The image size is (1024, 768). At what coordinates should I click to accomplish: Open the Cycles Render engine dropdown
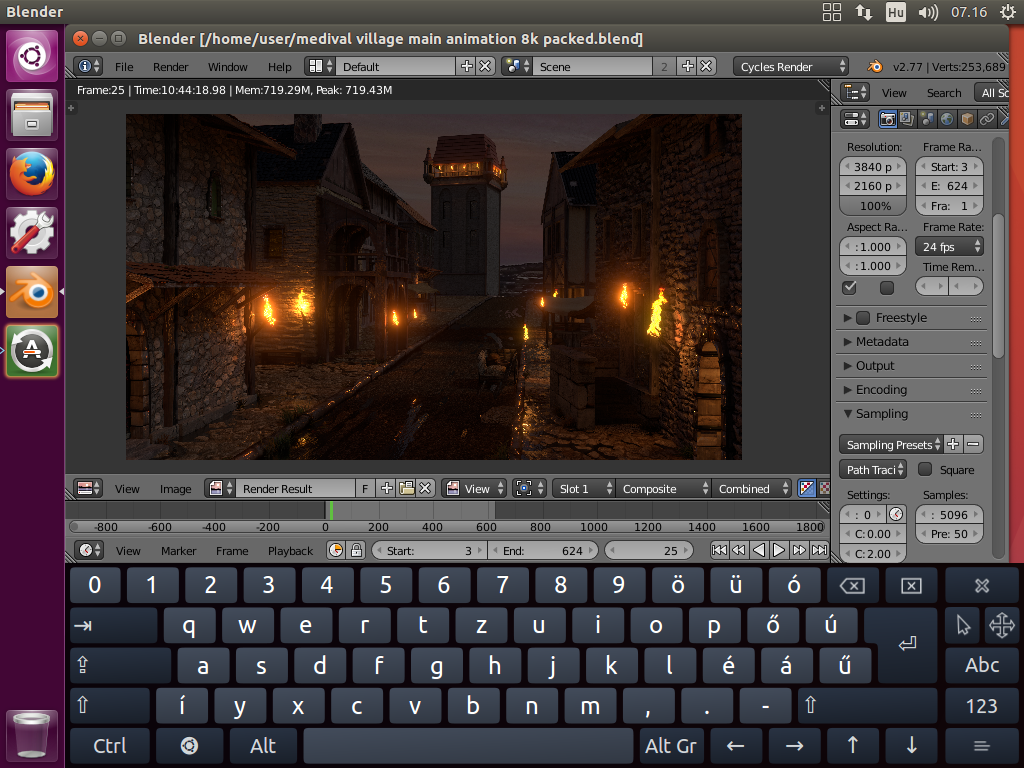791,67
